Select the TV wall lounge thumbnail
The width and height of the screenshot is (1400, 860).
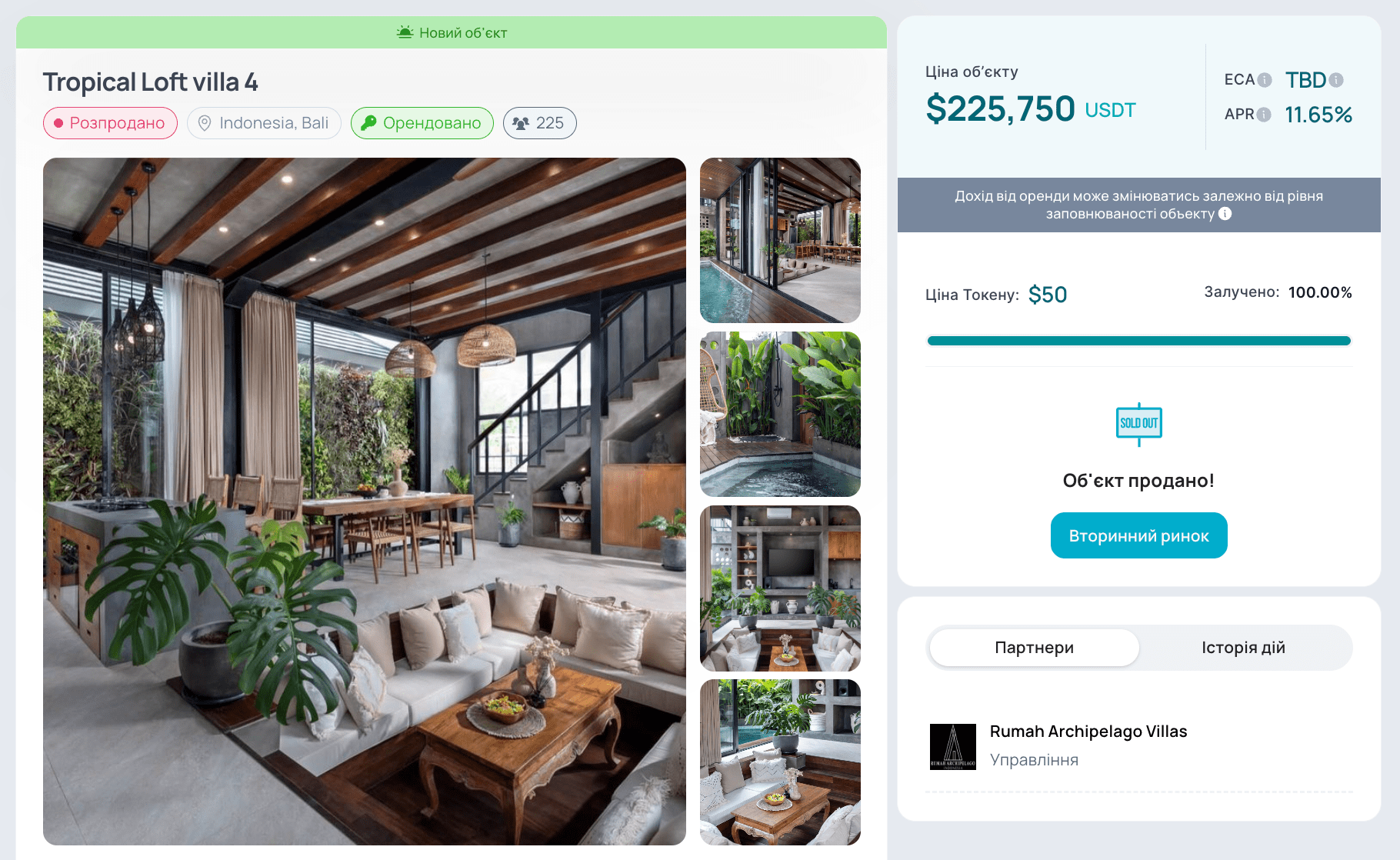(x=780, y=588)
